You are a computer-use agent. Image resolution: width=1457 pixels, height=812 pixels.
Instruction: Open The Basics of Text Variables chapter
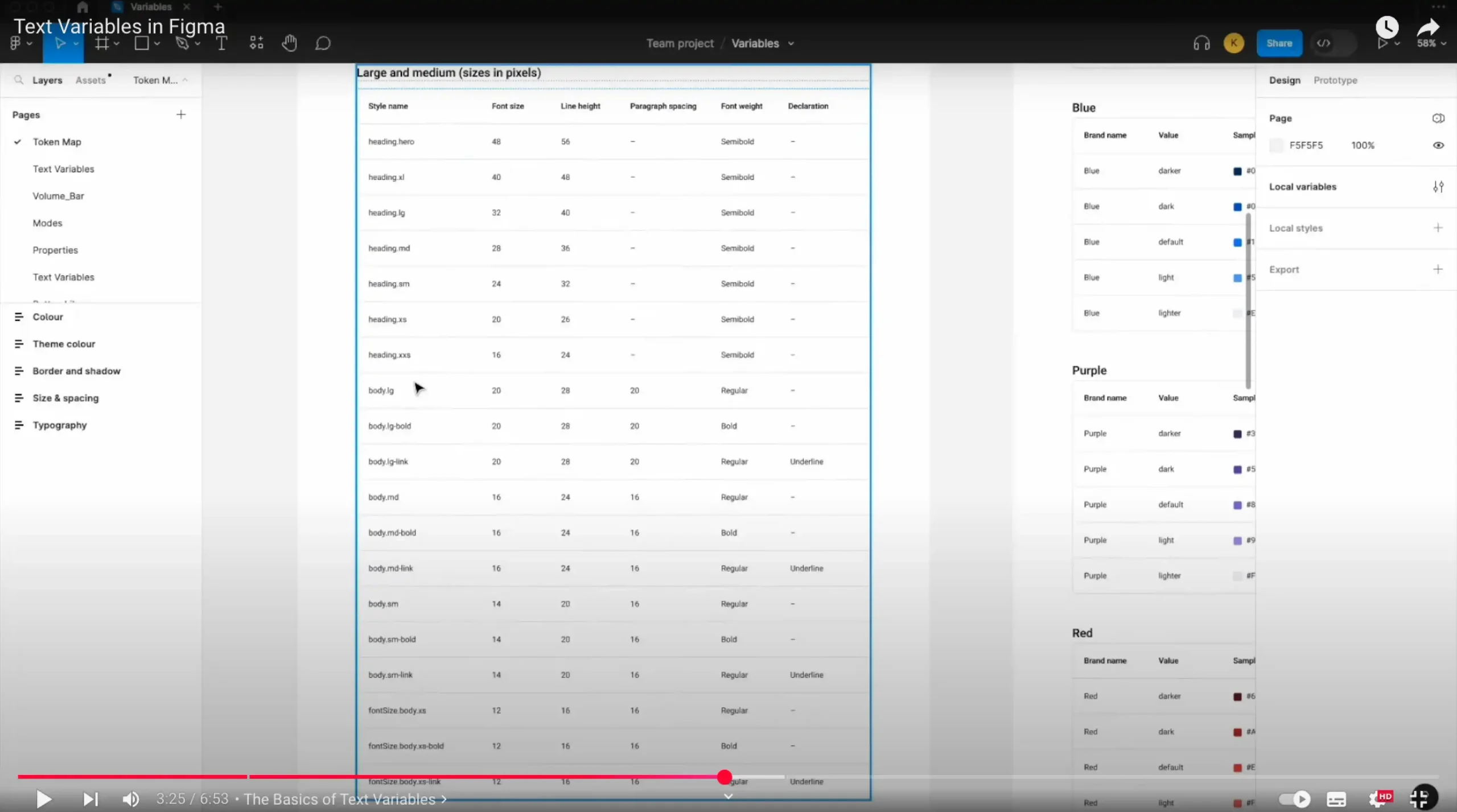(345, 799)
